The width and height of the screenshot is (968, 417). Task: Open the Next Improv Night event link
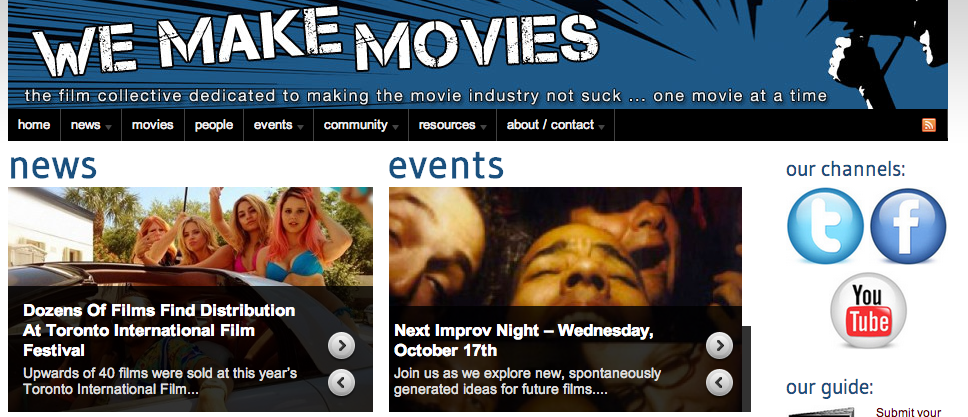tap(524, 340)
